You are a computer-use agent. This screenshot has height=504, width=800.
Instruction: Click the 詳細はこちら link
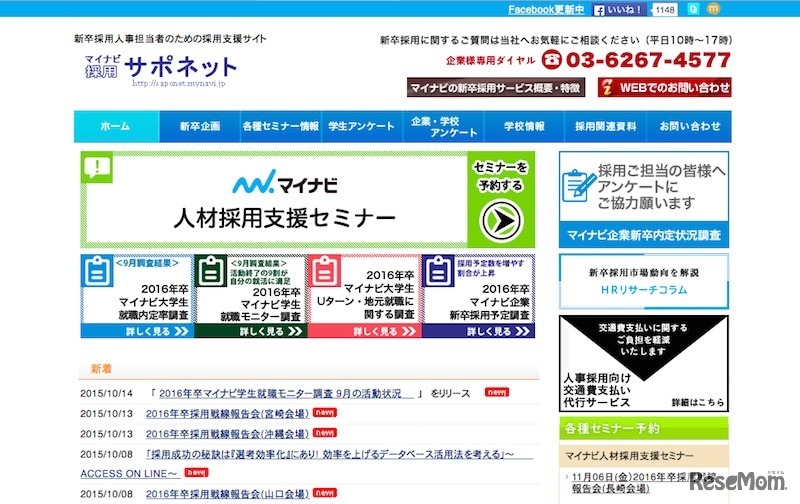[x=697, y=402]
